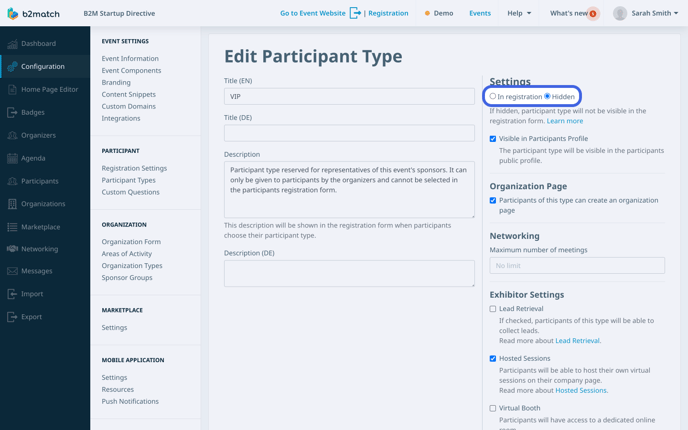Open Sponsor Groups settings

click(127, 277)
